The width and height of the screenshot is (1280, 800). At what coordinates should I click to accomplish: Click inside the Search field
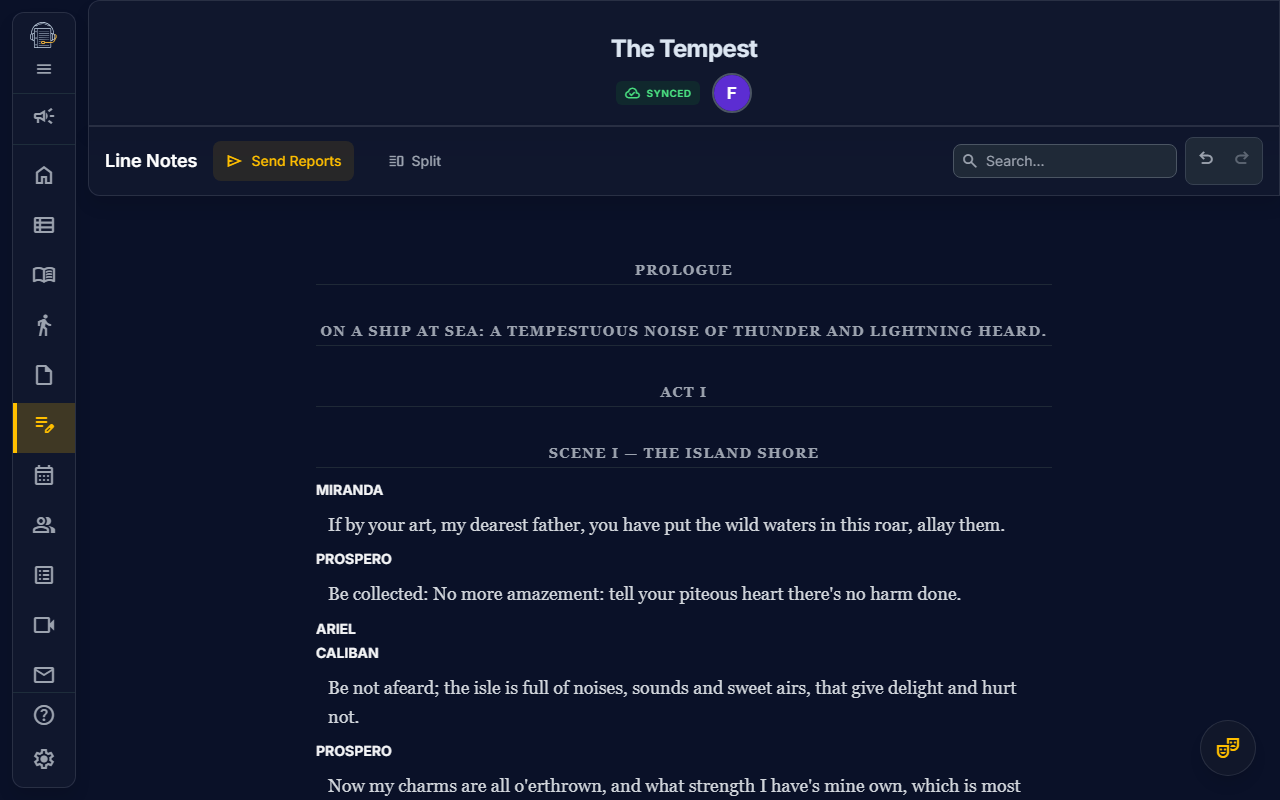click(1064, 160)
